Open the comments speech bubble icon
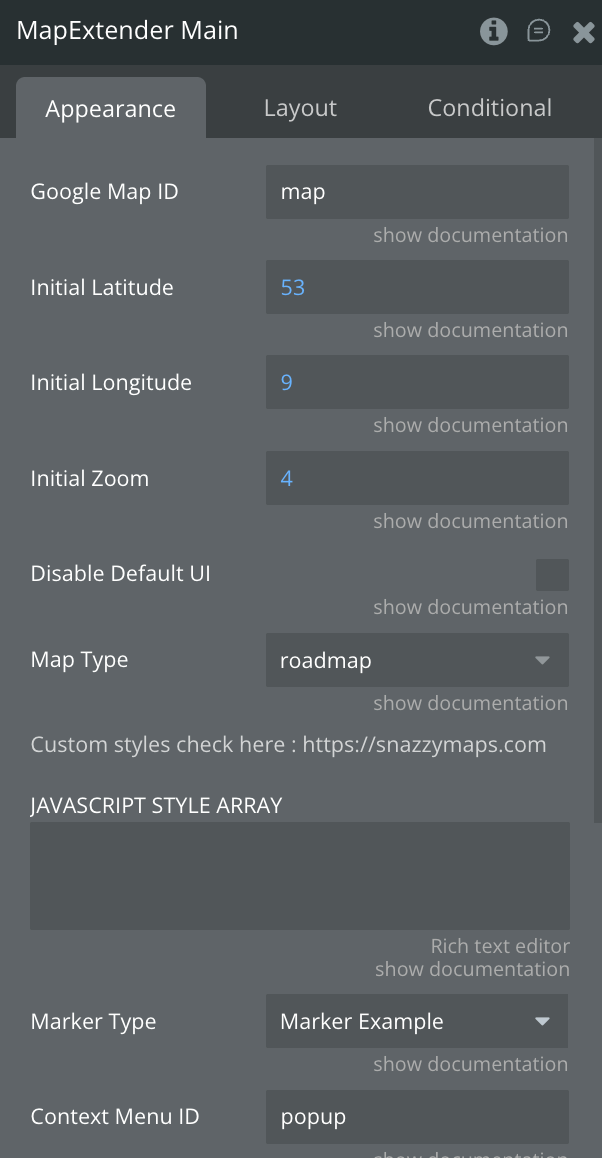Viewport: 602px width, 1158px height. coord(538,31)
